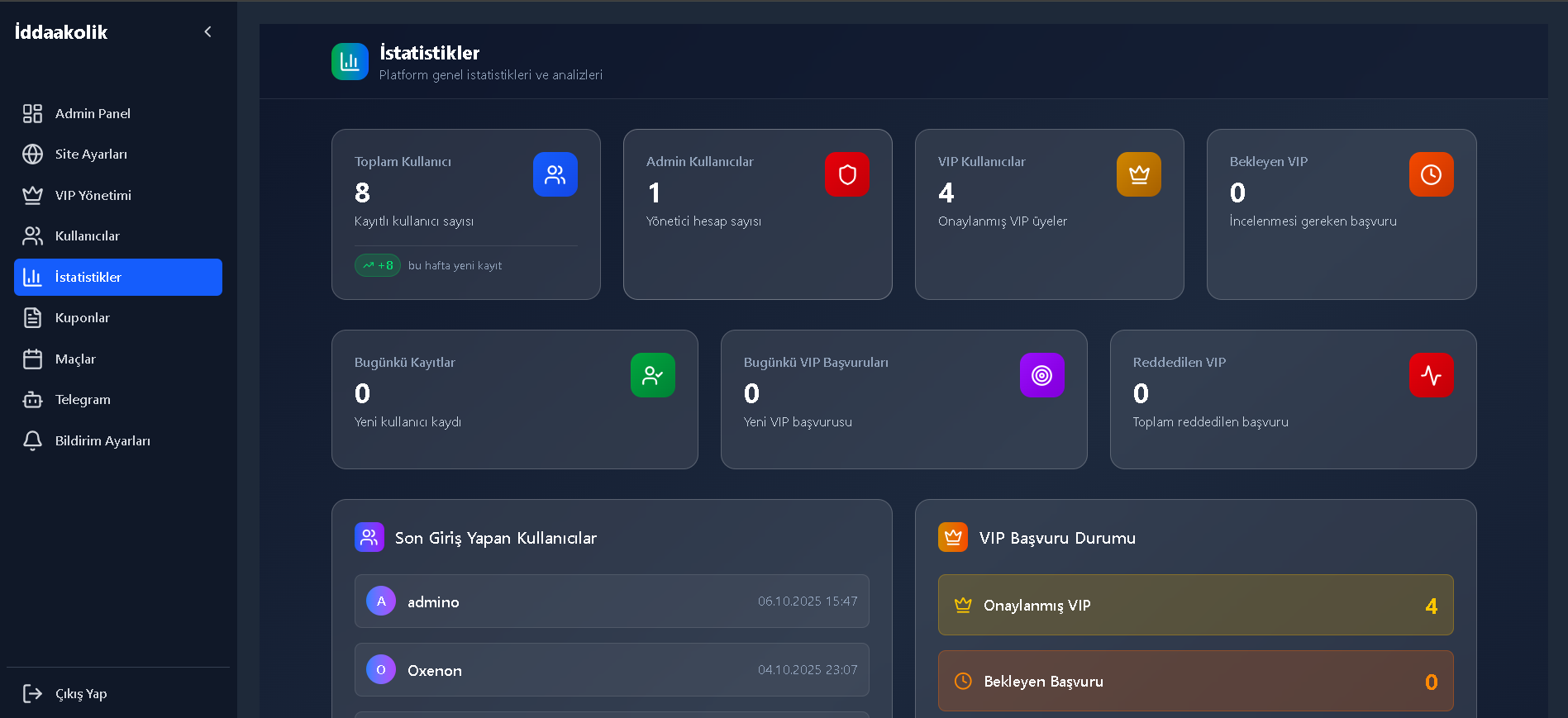This screenshot has height=718, width=1568.
Task: Click the red shield icon on Admin Kullanıcılar
Action: tap(847, 174)
